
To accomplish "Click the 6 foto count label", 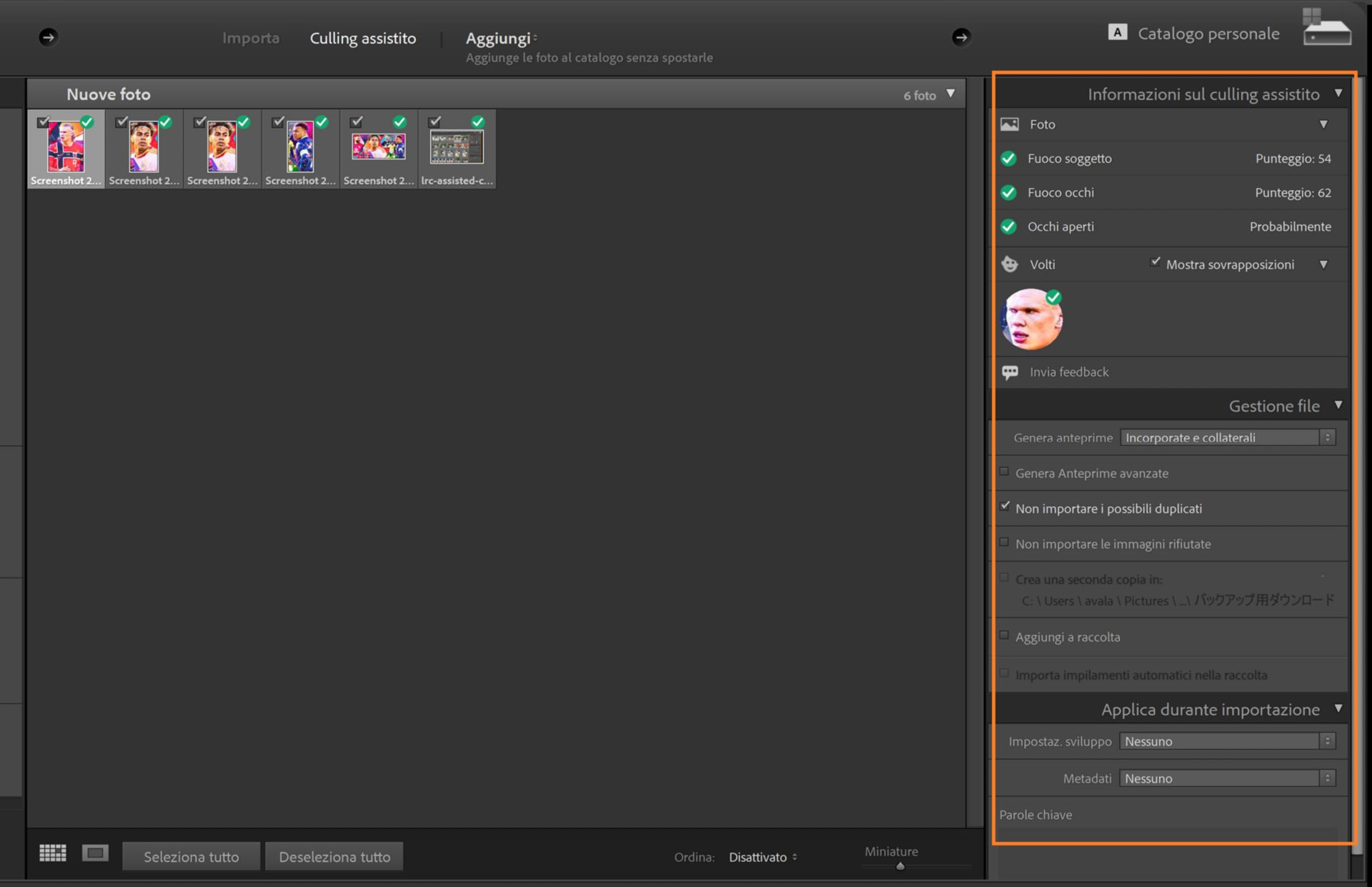I will [x=920, y=95].
